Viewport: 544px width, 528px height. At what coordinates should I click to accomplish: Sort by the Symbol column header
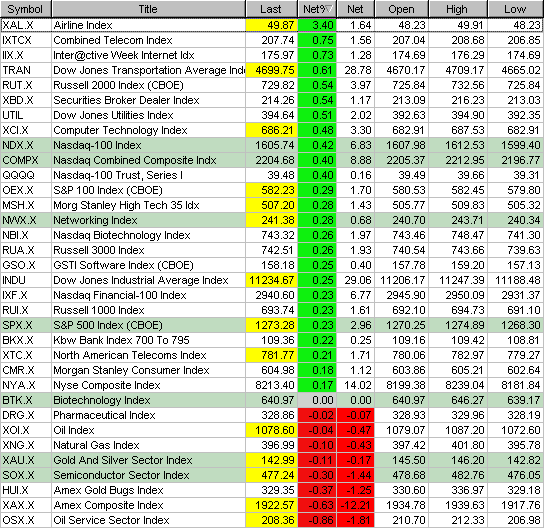26,9
